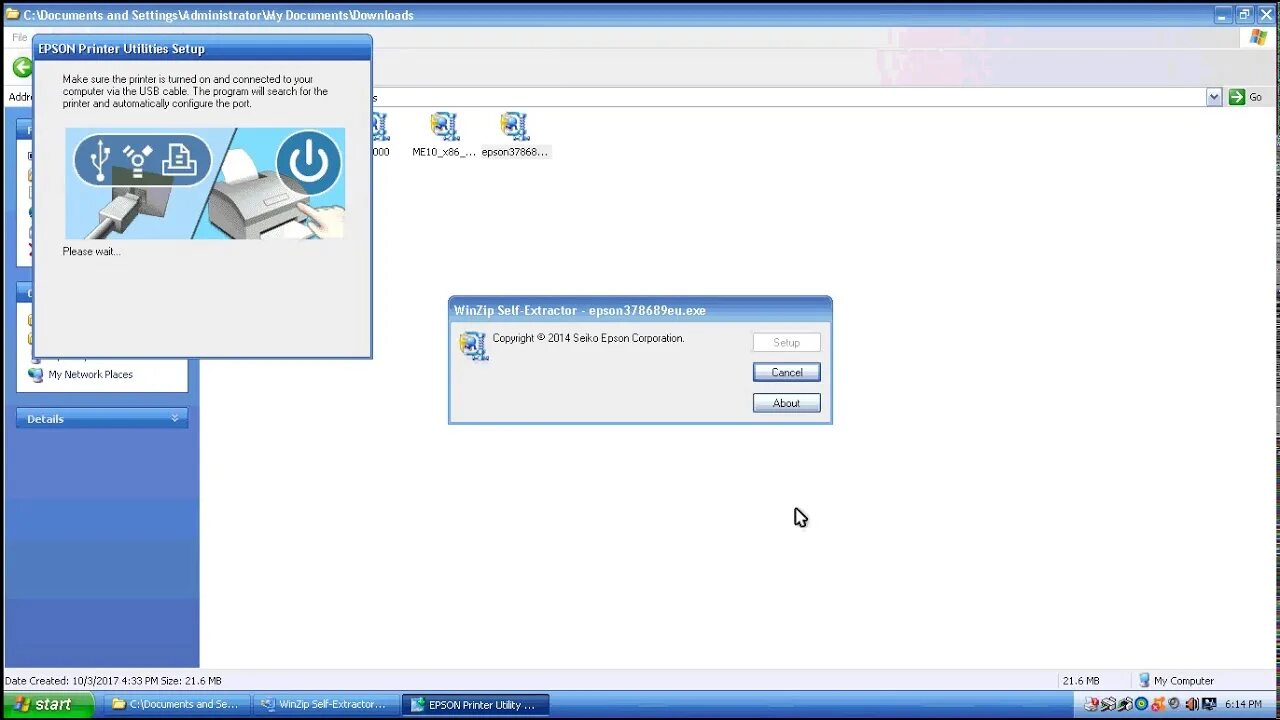
Task: Click Cancel in WinZip Self-Extractor dialog
Action: click(786, 372)
